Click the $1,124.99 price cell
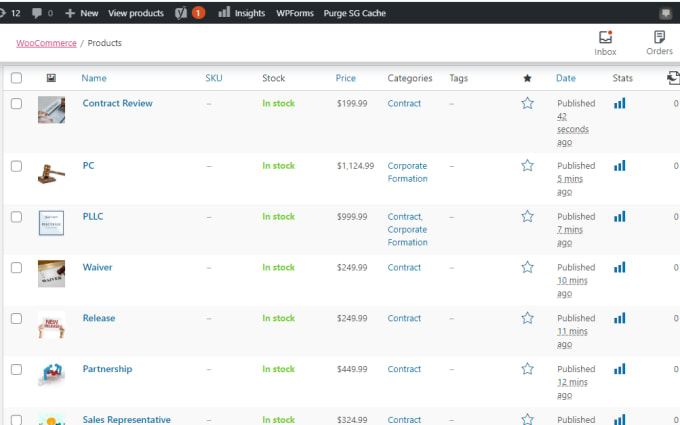The width and height of the screenshot is (680, 425). (355, 166)
